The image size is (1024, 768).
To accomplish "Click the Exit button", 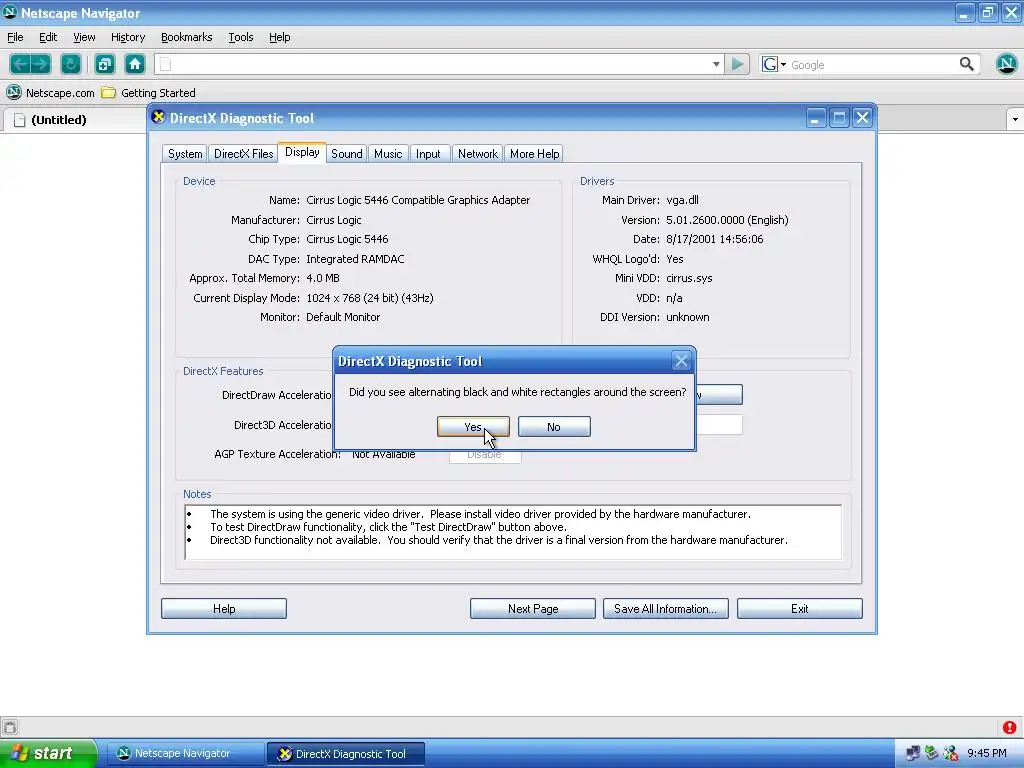I will coord(799,609).
